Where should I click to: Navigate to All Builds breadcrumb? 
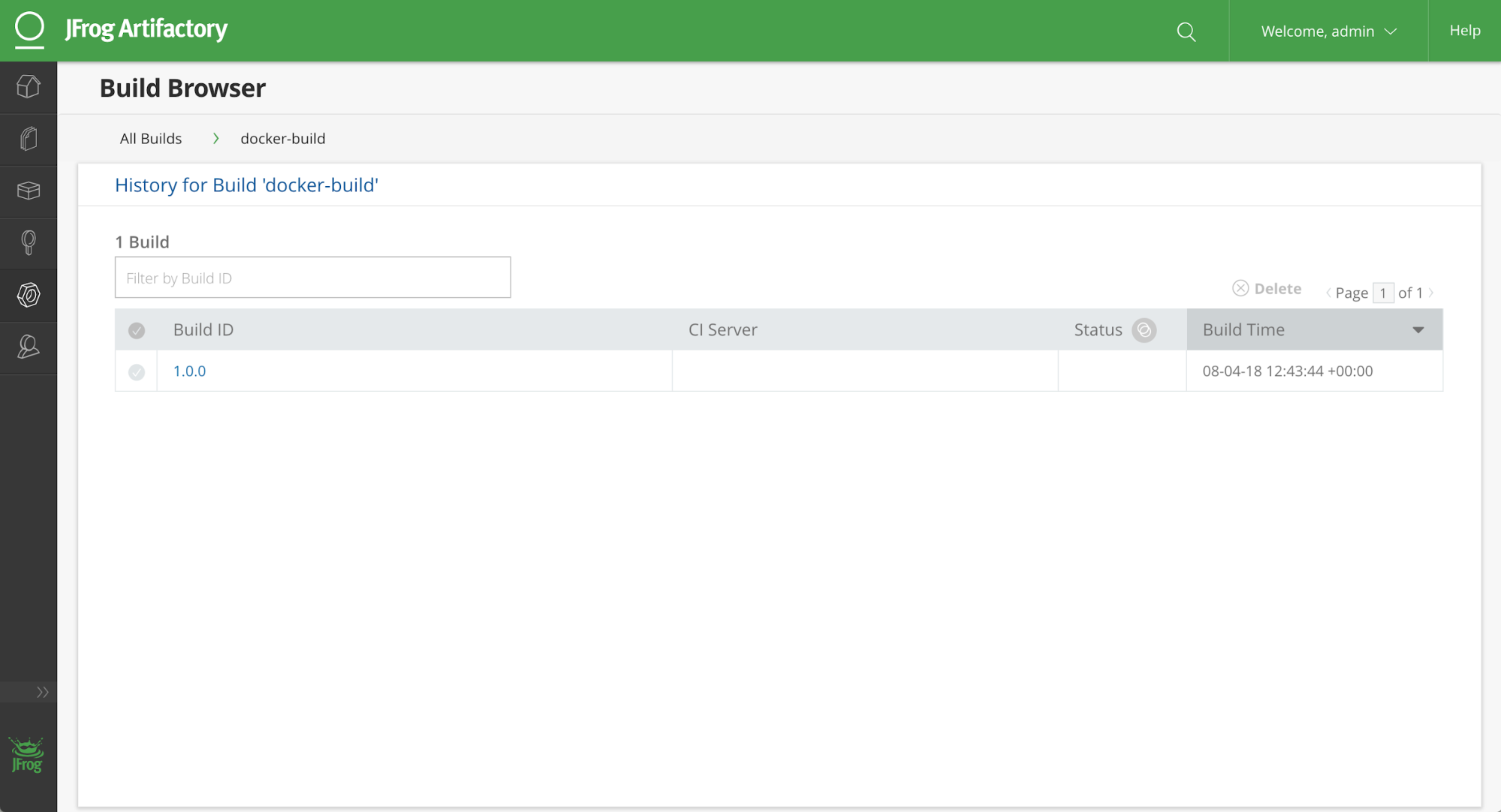tap(150, 138)
